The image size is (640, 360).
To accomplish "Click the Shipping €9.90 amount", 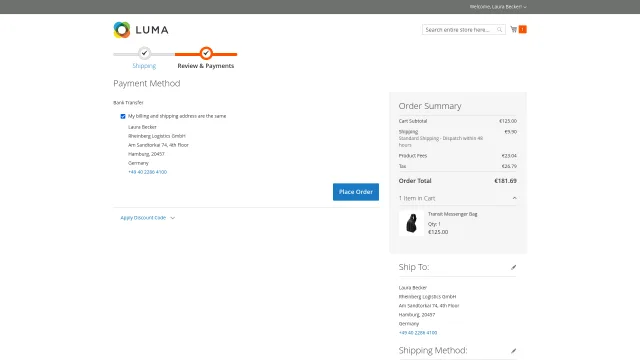I will tap(511, 132).
